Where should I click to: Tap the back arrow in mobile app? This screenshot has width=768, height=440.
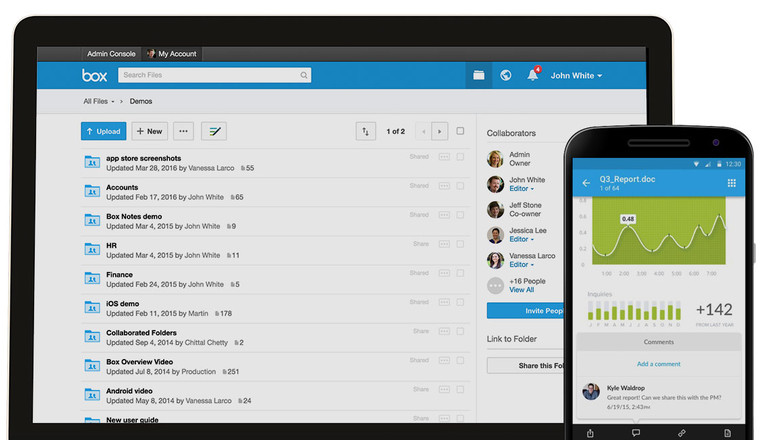pyautogui.click(x=587, y=183)
